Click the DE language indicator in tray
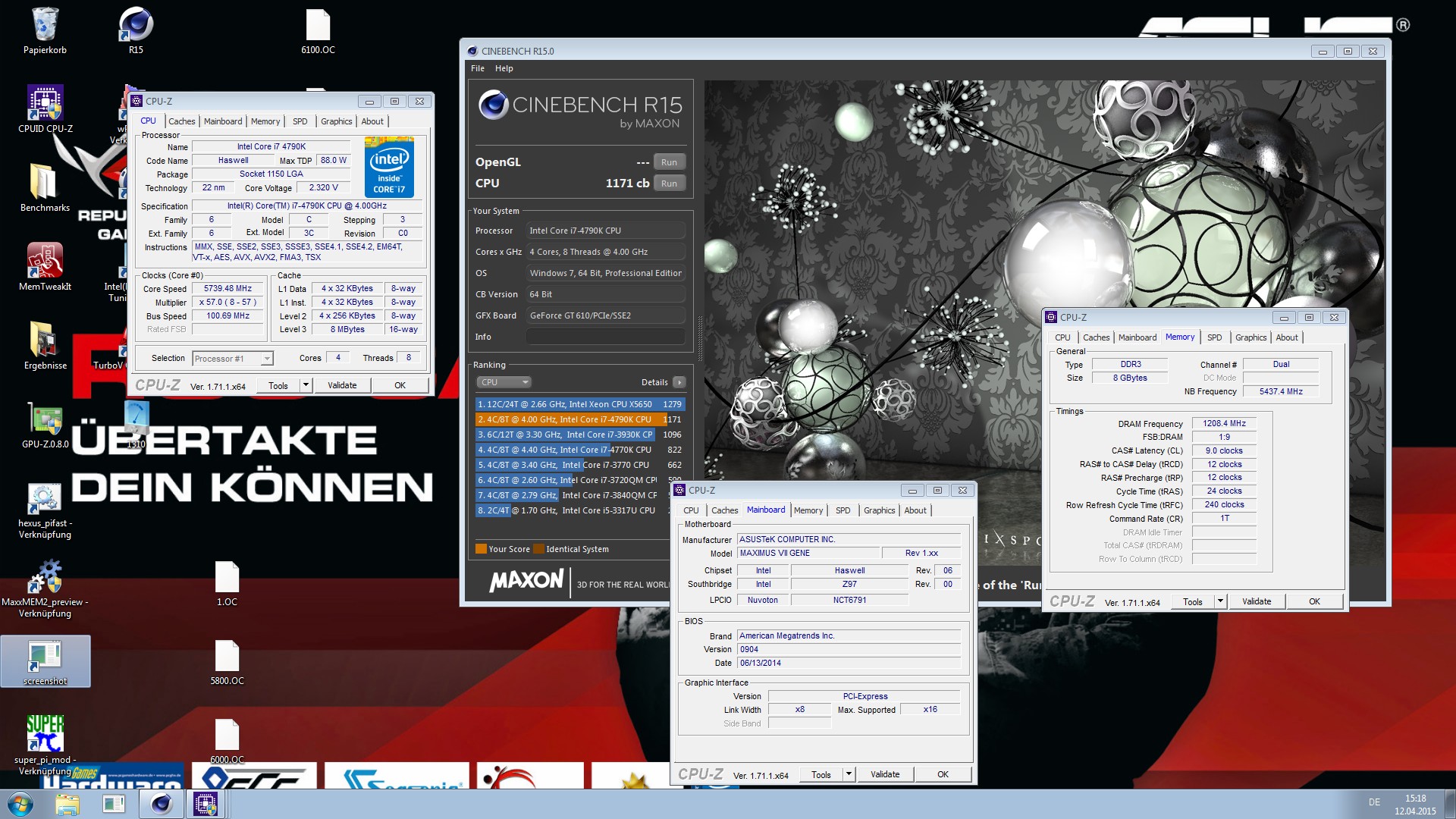1456x819 pixels. [x=1374, y=802]
